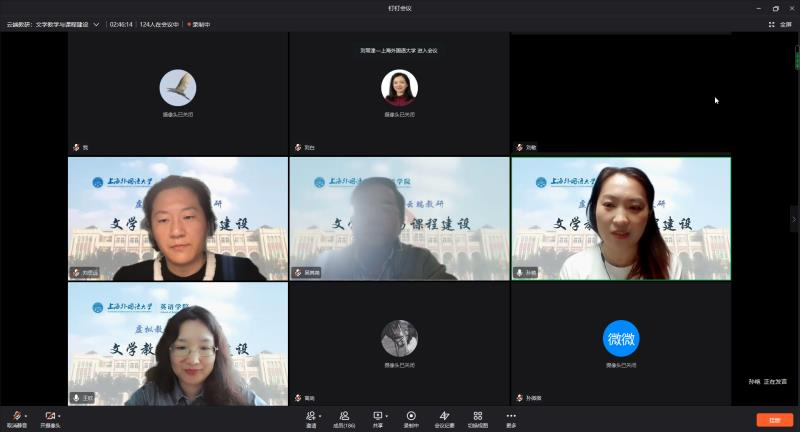Click the red 录制中 status indicator
The width and height of the screenshot is (800, 432).
(x=203, y=24)
